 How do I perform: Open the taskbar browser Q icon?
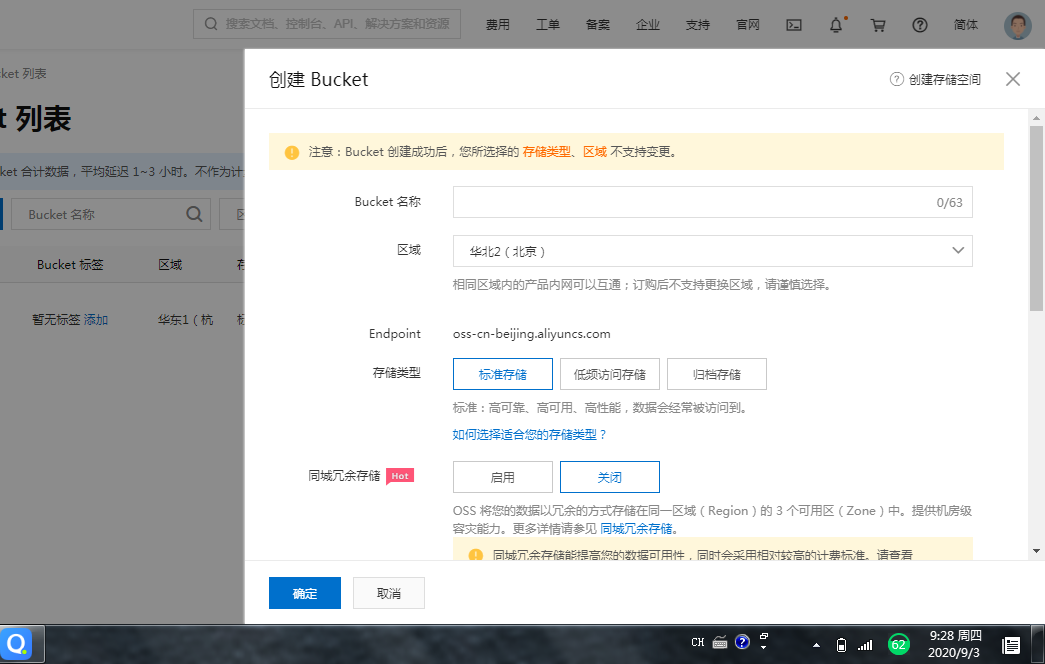click(18, 644)
